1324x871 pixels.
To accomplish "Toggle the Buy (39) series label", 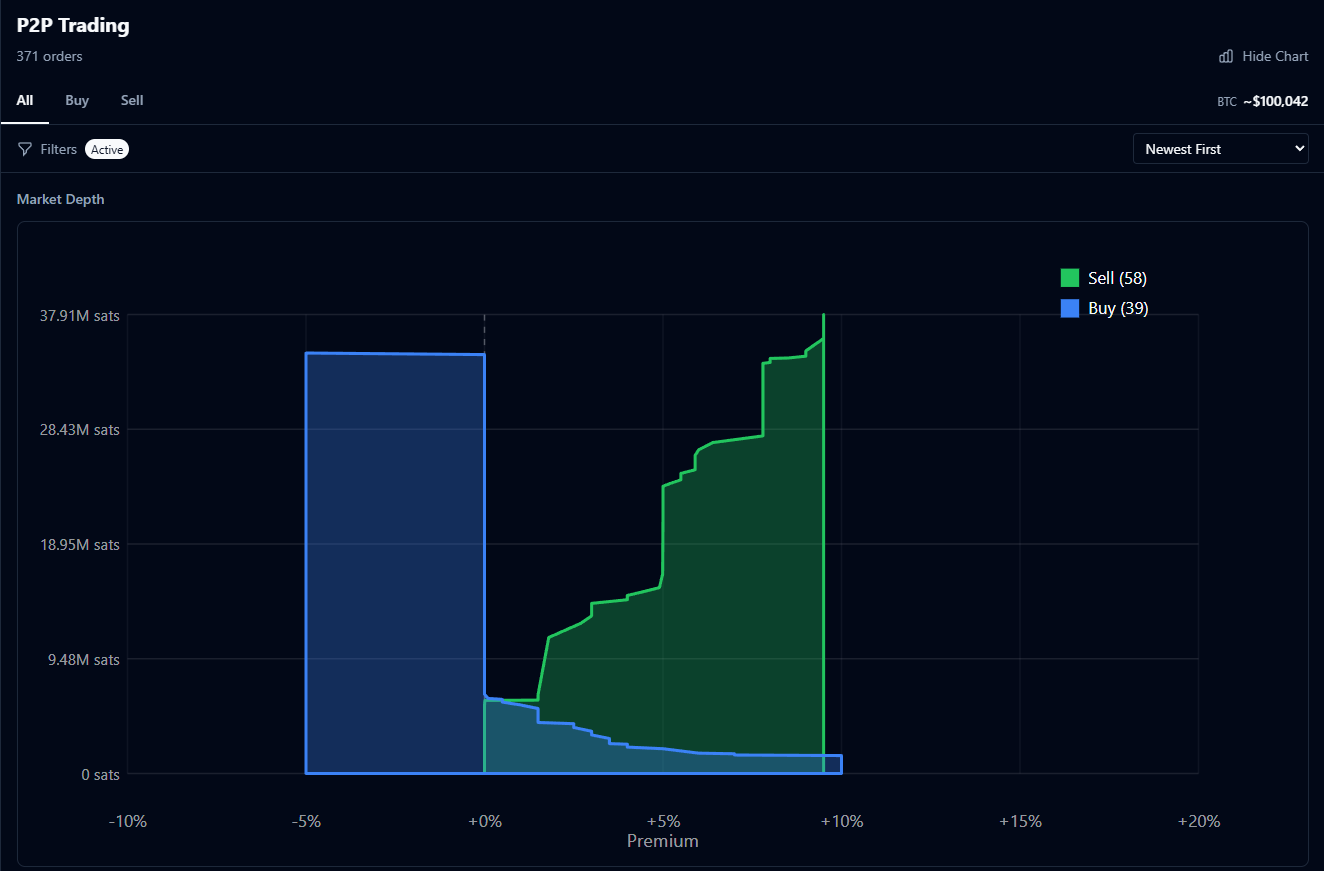I will [x=1118, y=309].
